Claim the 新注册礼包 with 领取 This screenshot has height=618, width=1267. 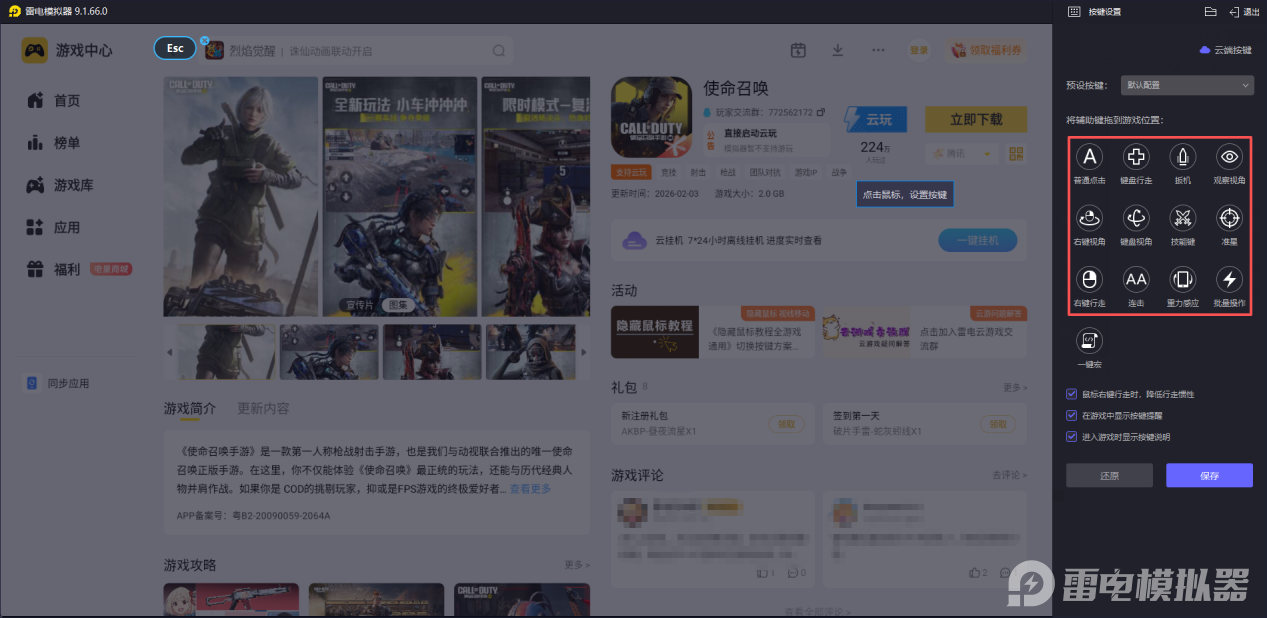[x=786, y=424]
